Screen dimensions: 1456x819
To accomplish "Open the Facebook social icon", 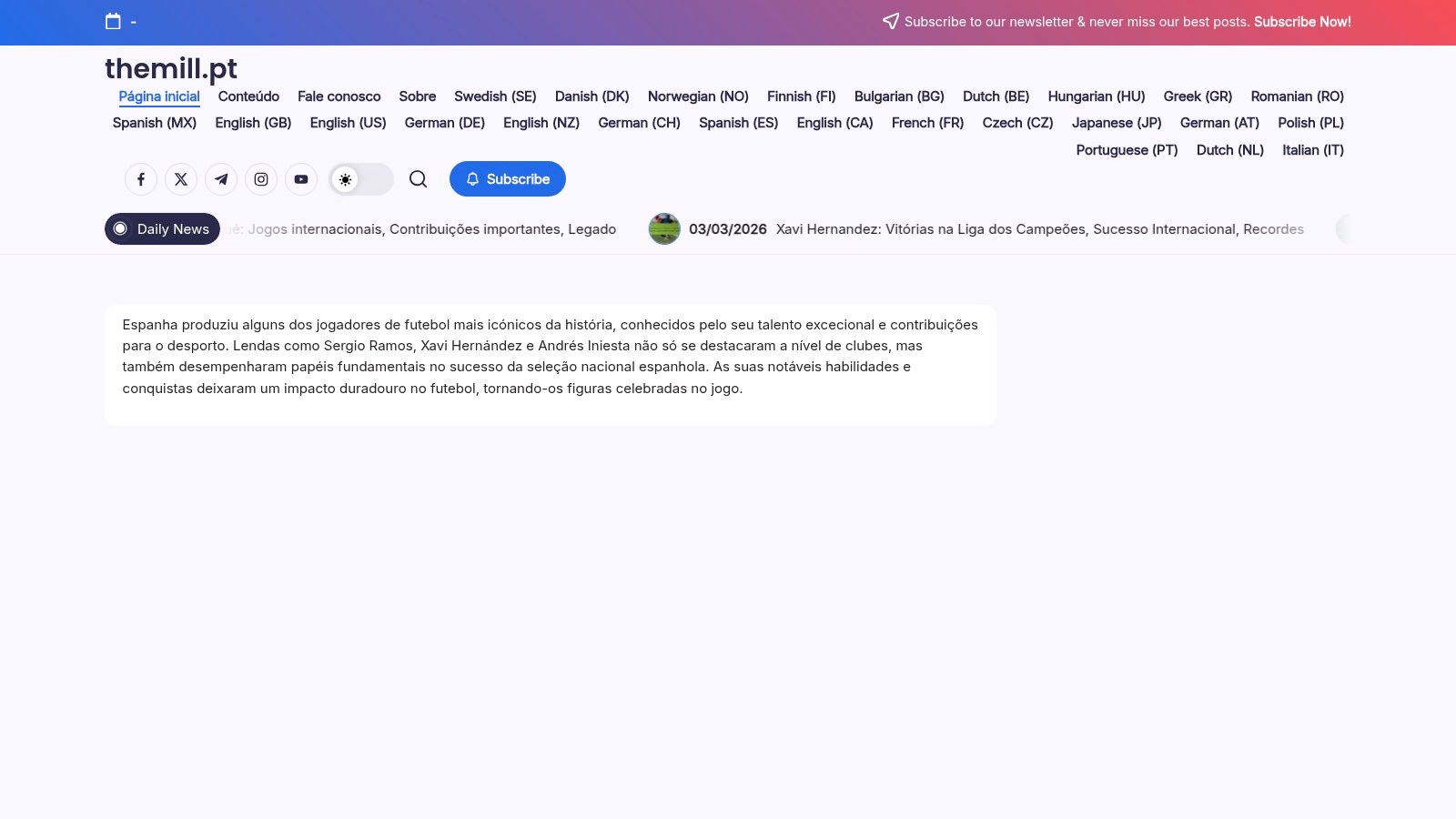I will click(141, 179).
